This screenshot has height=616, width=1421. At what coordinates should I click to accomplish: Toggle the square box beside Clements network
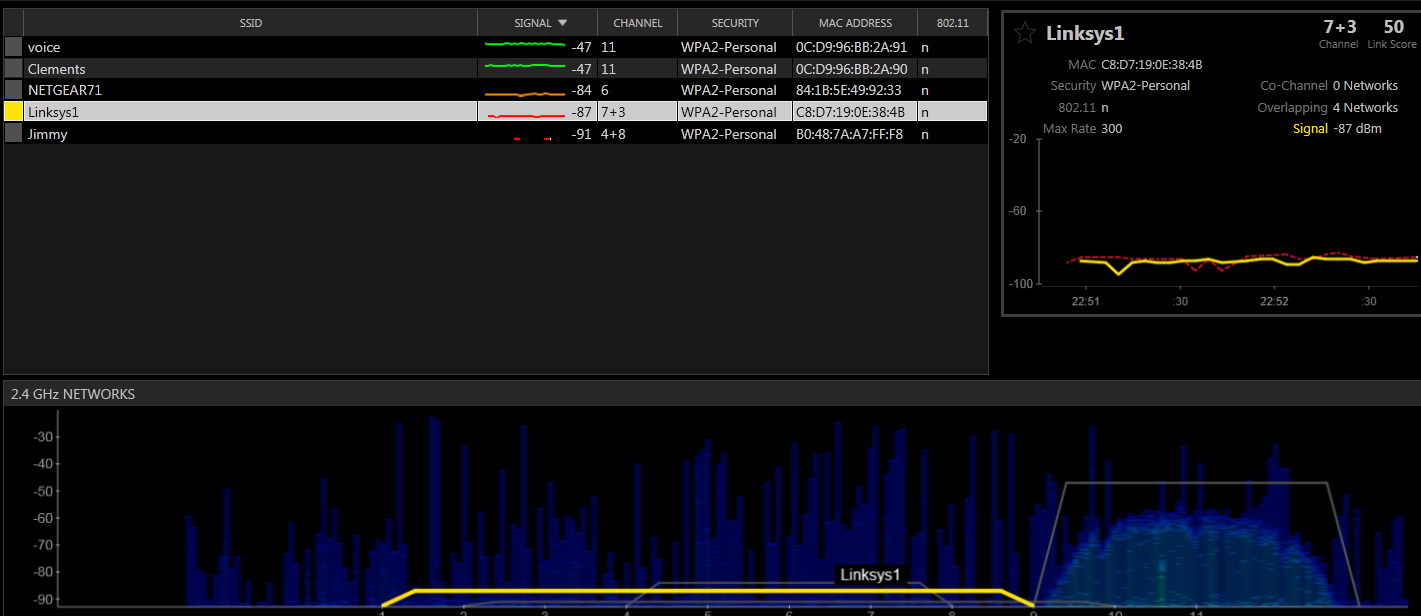click(x=13, y=69)
